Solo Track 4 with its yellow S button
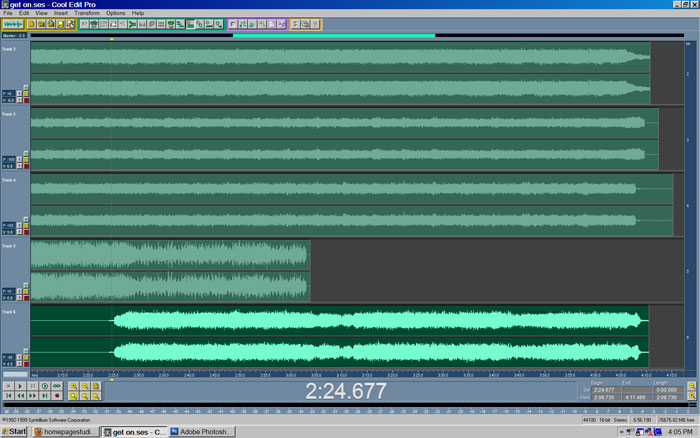 click(26, 225)
